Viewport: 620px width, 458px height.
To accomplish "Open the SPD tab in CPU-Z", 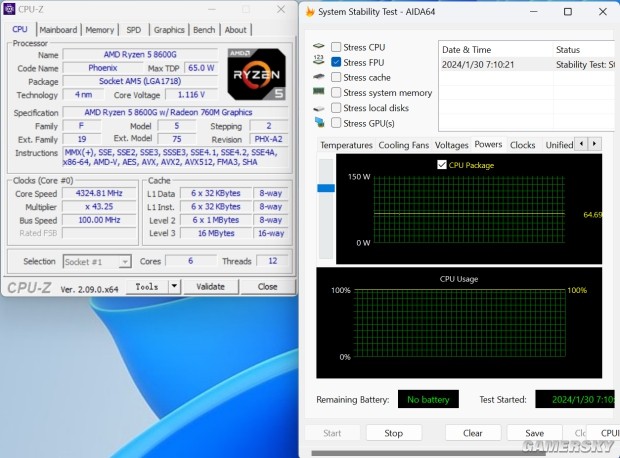I will (134, 30).
